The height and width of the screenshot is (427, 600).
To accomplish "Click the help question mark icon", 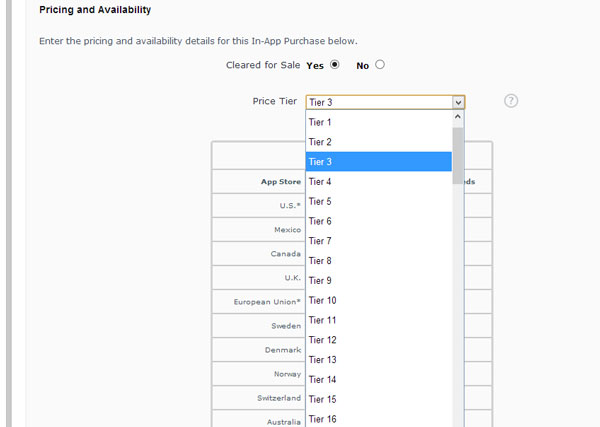I will click(x=511, y=101).
